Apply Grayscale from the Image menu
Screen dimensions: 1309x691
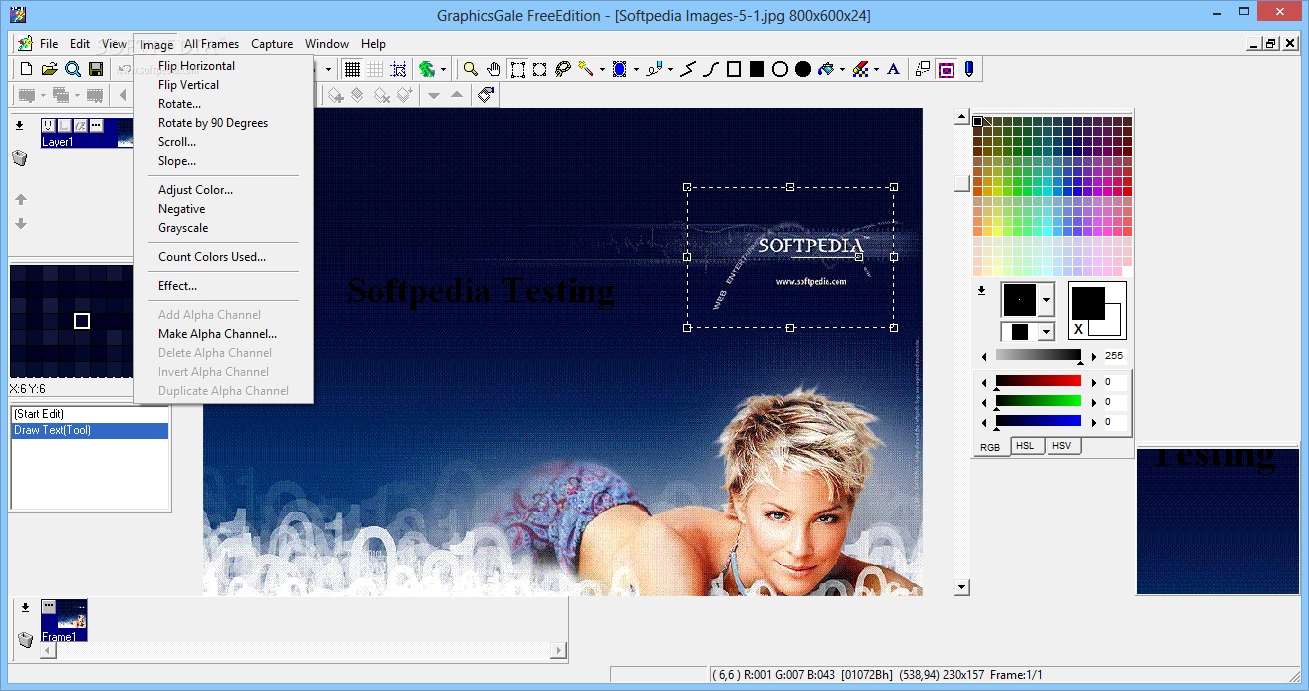pos(183,228)
